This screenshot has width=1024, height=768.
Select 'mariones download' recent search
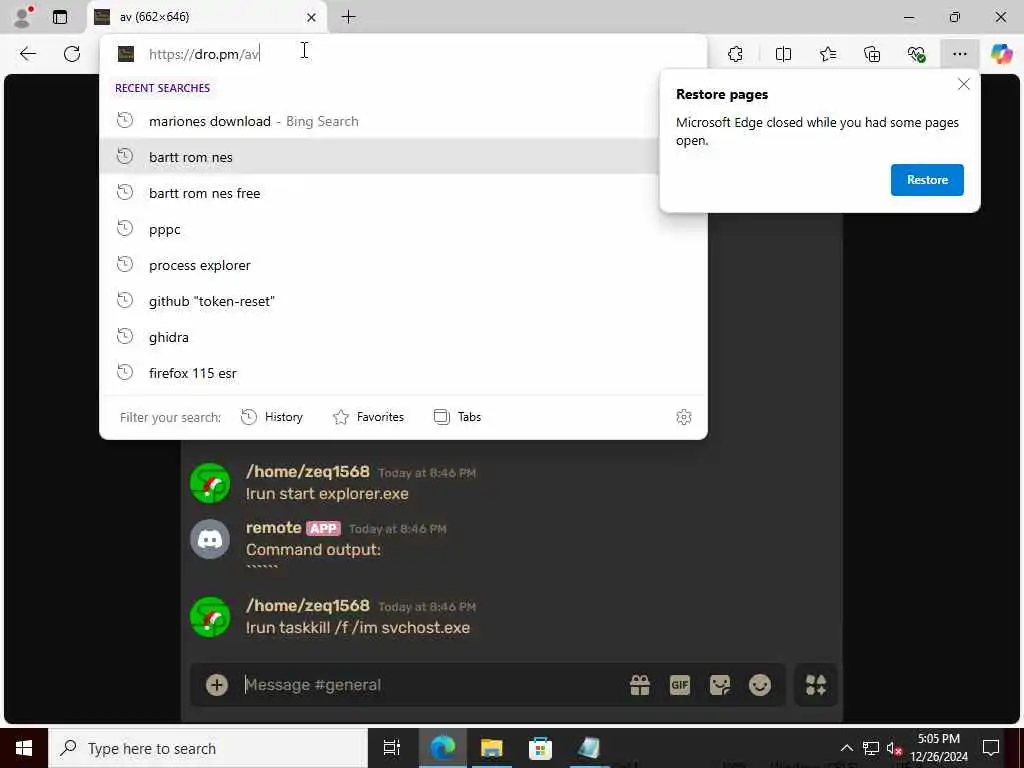pos(379,121)
